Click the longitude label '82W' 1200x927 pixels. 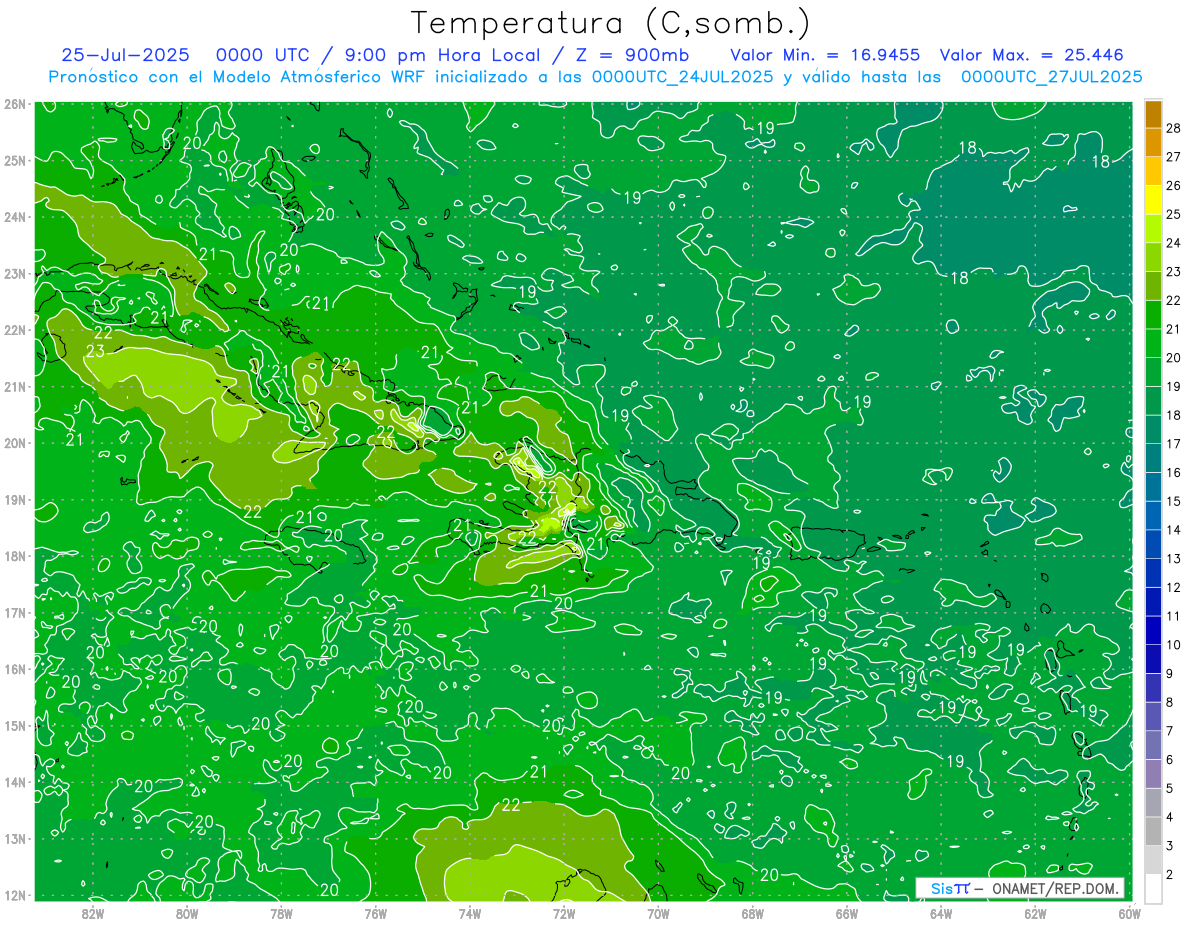coord(93,913)
